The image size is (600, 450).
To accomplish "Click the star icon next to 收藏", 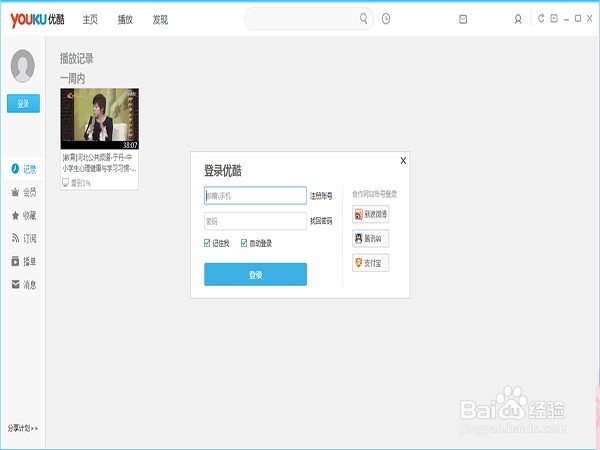I will 15,215.
